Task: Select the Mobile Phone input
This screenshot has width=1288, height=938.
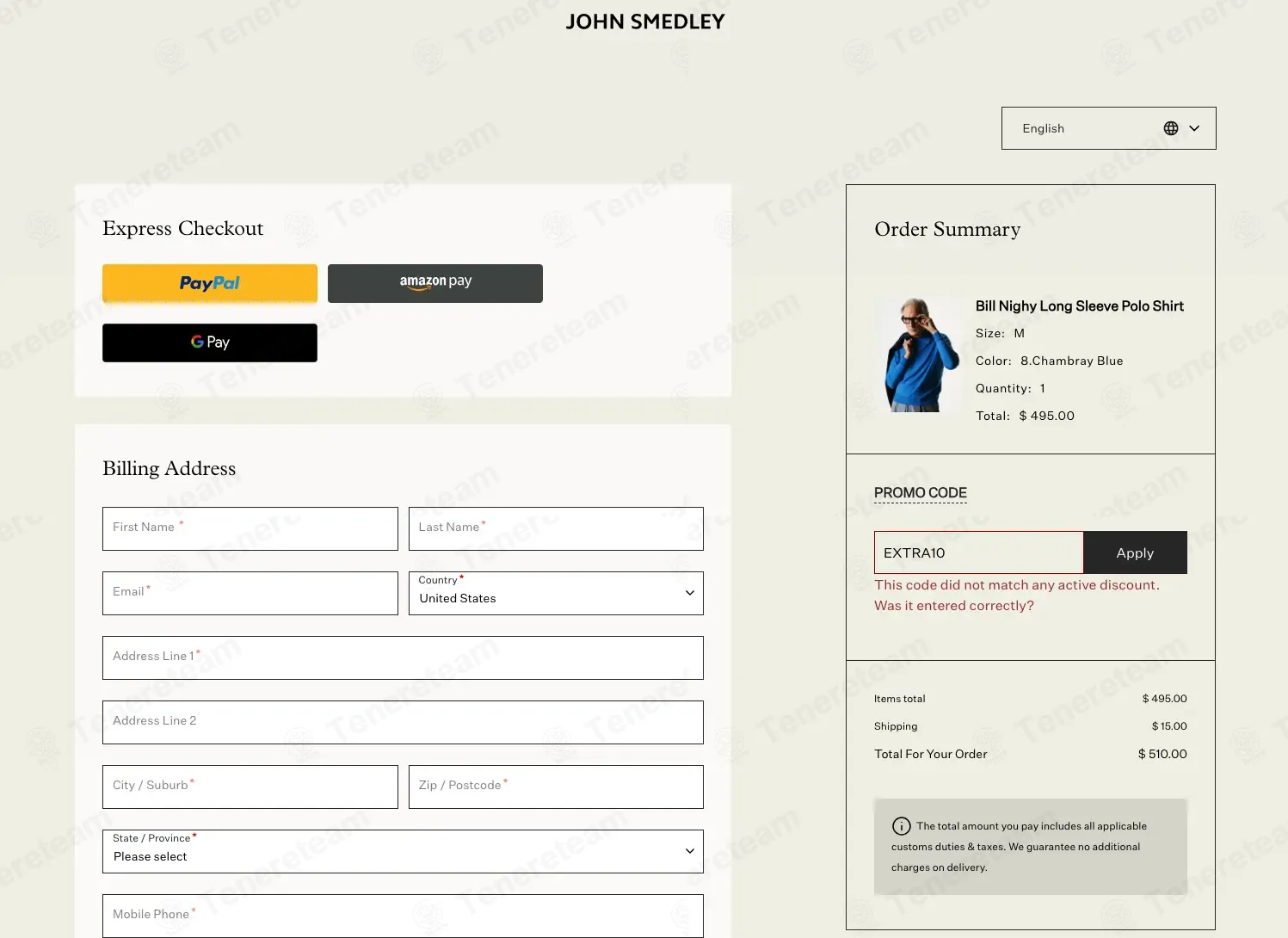Action: 403,916
